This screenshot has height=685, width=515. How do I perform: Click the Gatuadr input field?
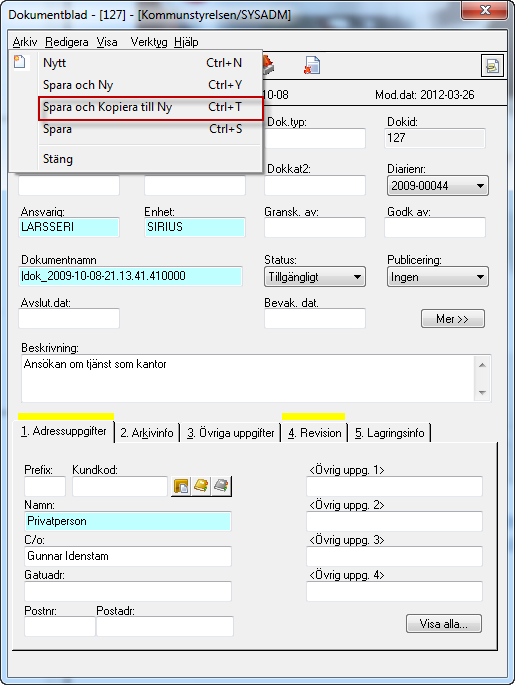[128, 591]
